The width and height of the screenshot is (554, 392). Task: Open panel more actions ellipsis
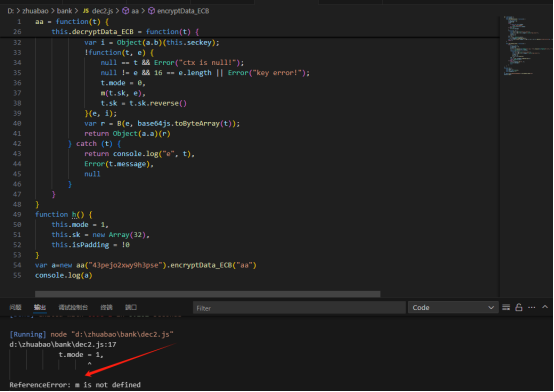[x=531, y=307]
